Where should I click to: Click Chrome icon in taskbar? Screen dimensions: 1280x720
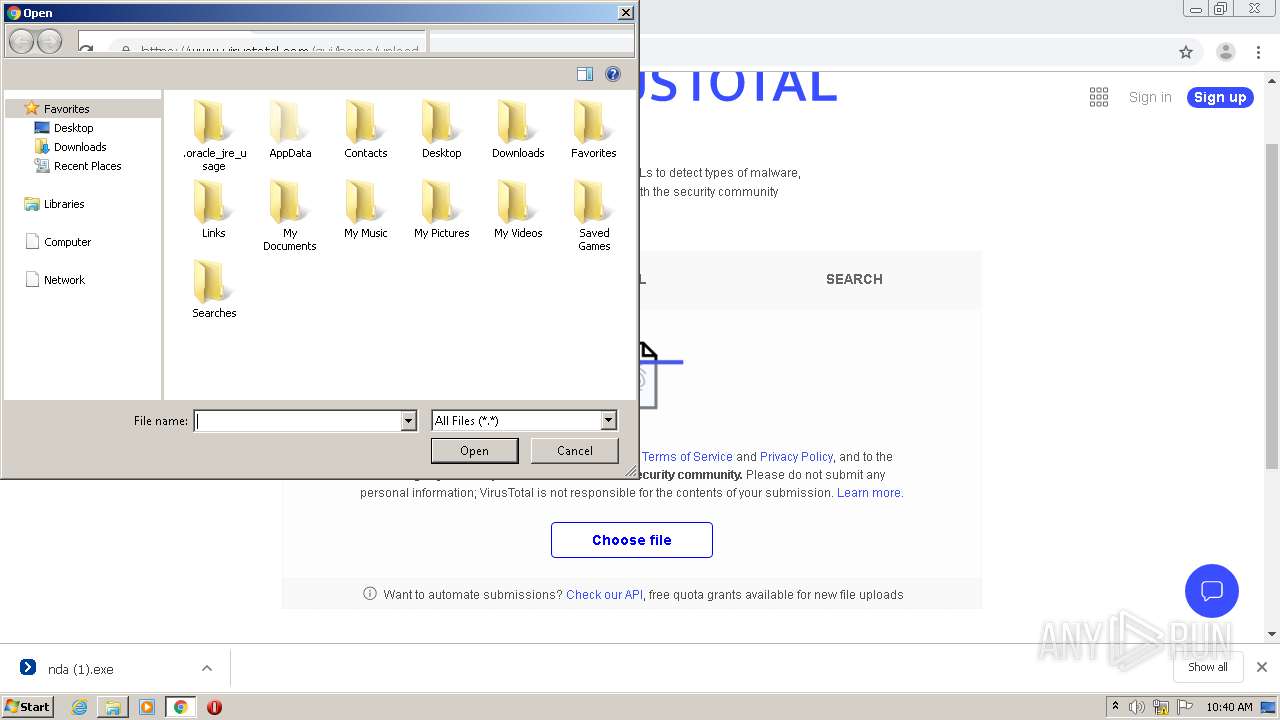click(x=181, y=707)
